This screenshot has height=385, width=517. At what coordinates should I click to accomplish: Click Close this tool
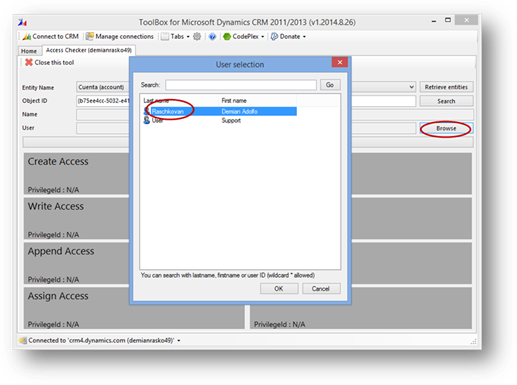click(50, 62)
